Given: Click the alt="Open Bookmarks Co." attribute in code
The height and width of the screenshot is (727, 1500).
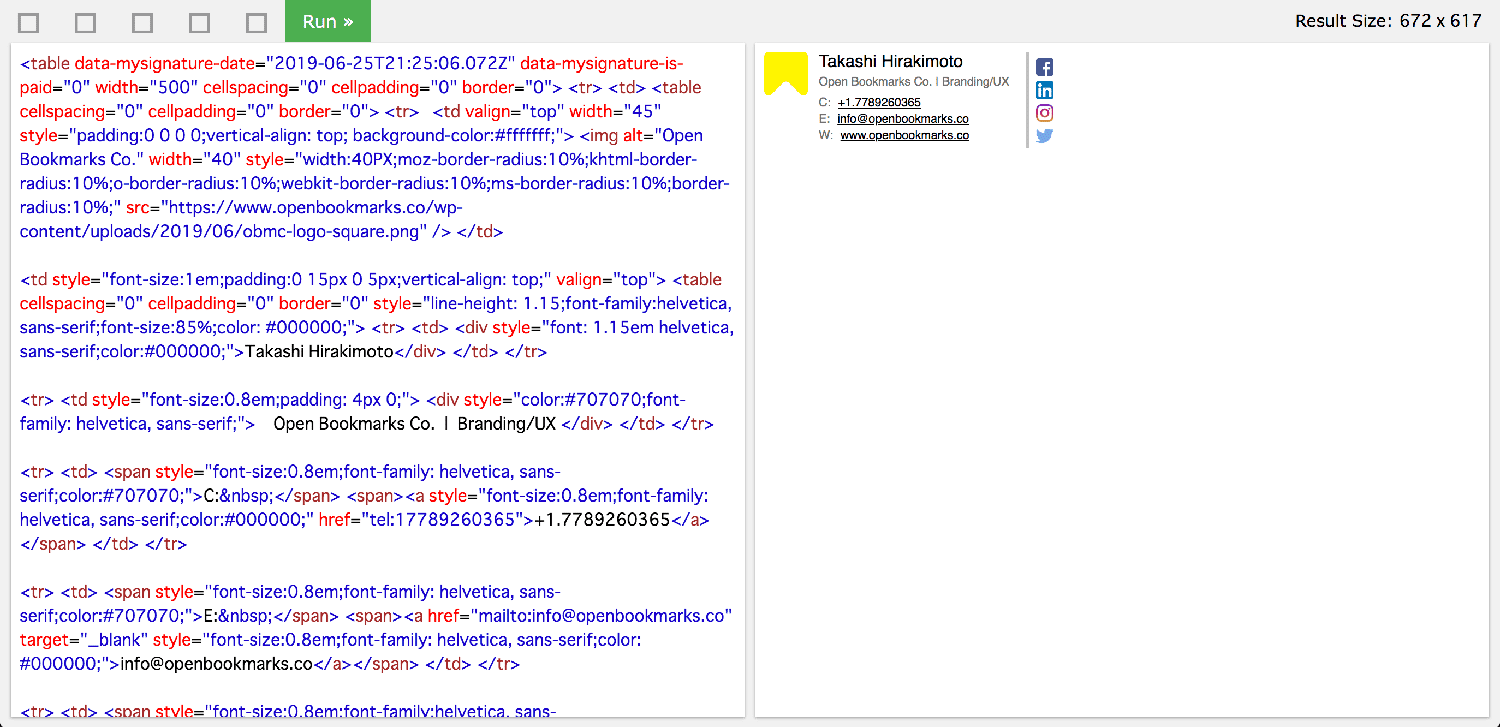Looking at the screenshot, I should point(361,148).
